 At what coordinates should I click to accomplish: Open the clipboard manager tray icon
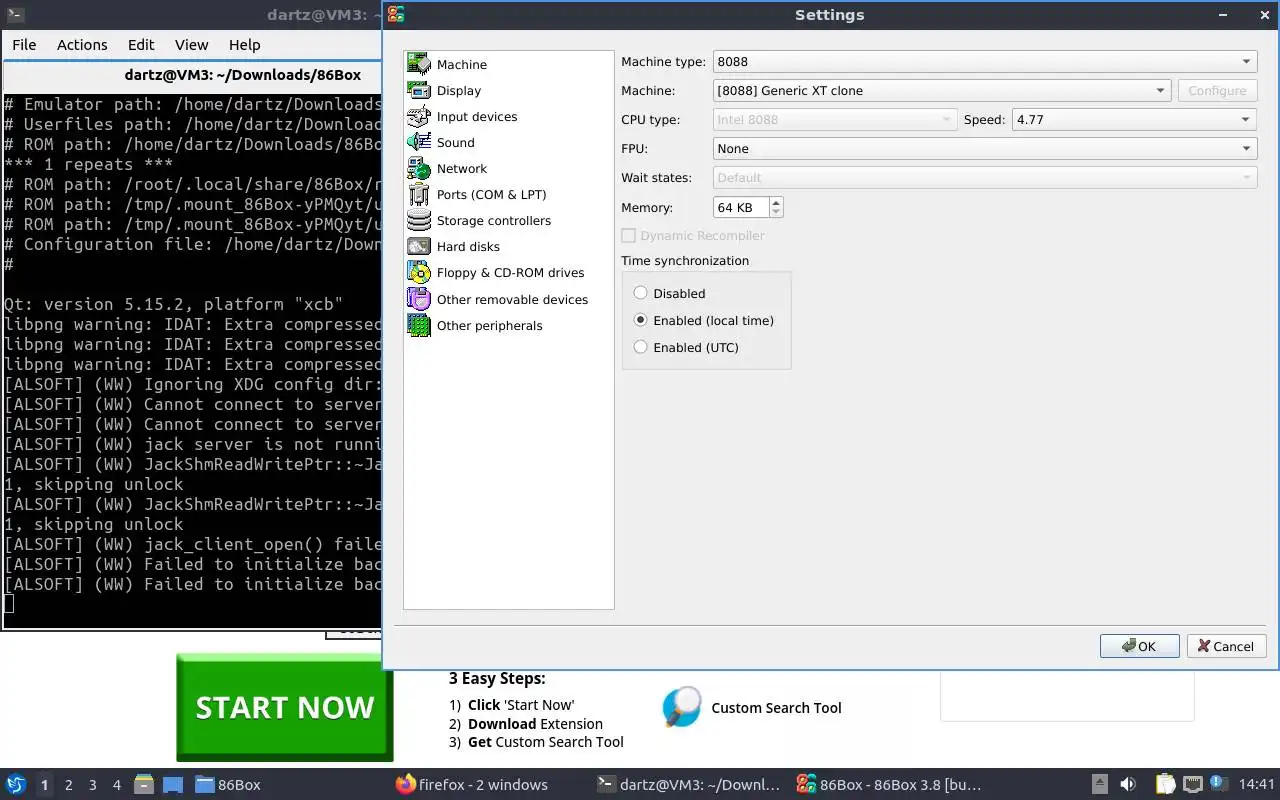1165,784
